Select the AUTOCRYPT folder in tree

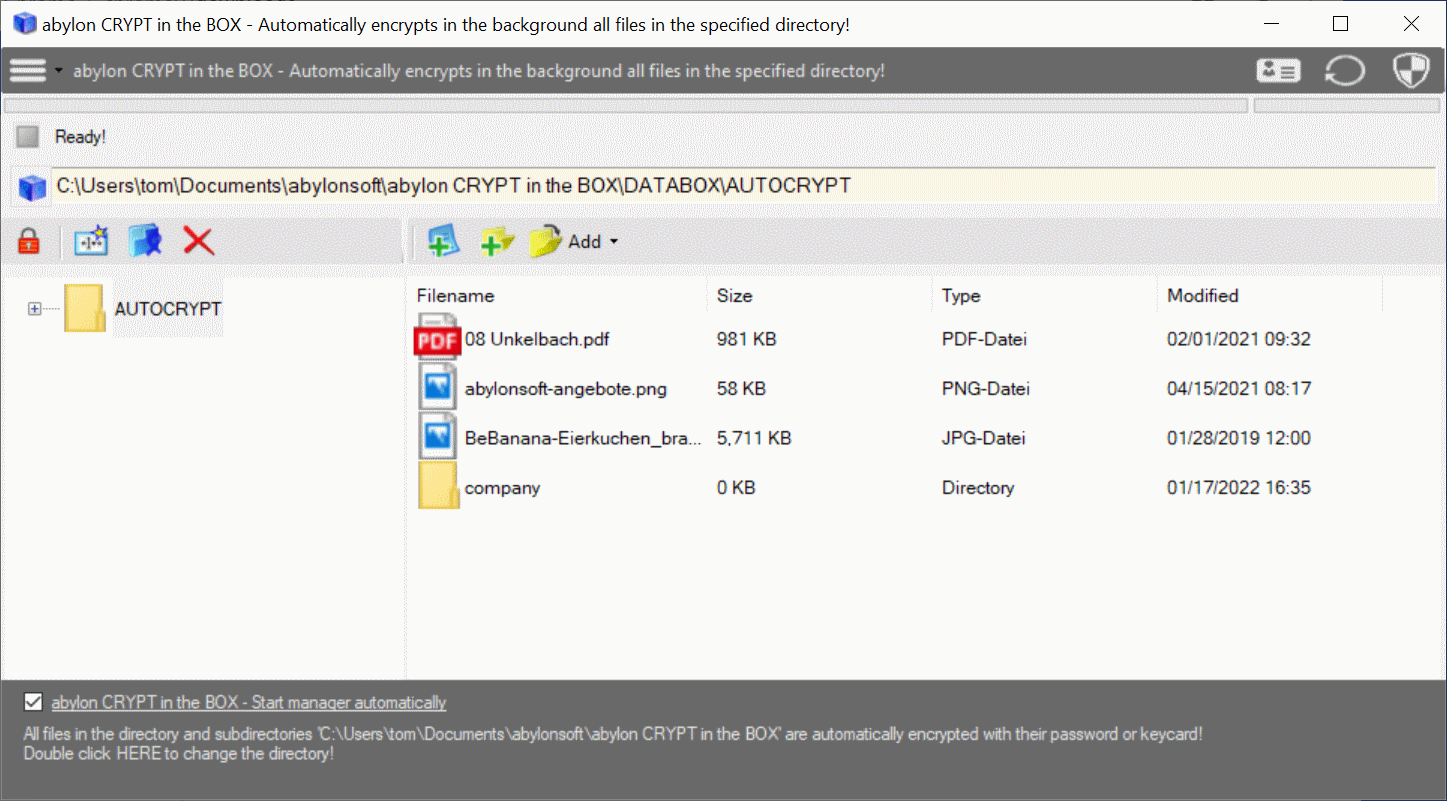[167, 309]
